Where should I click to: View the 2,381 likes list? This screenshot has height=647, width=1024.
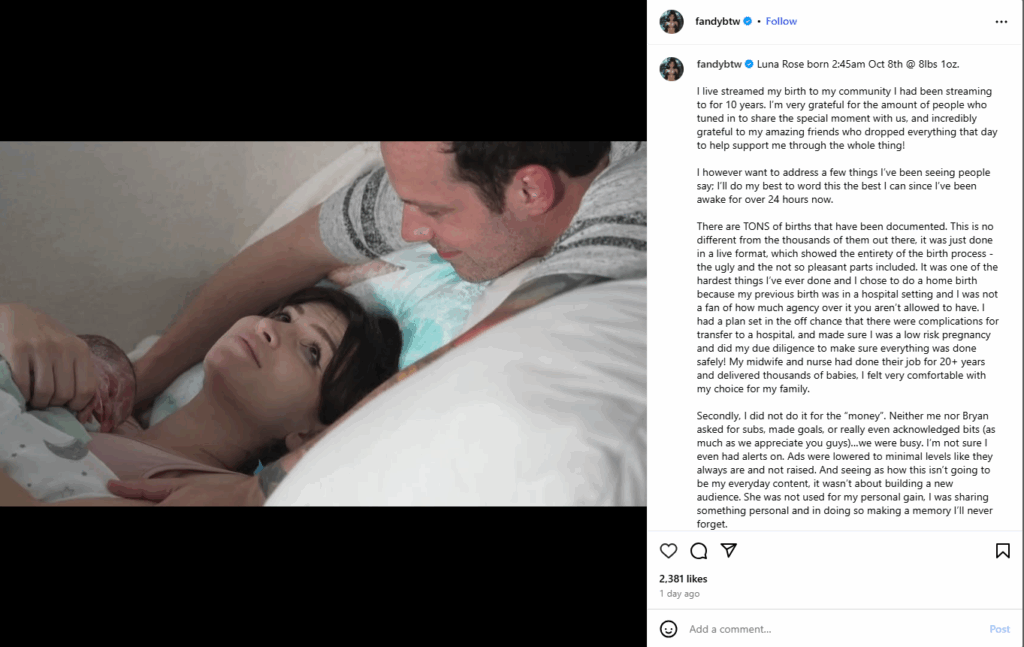(x=683, y=578)
